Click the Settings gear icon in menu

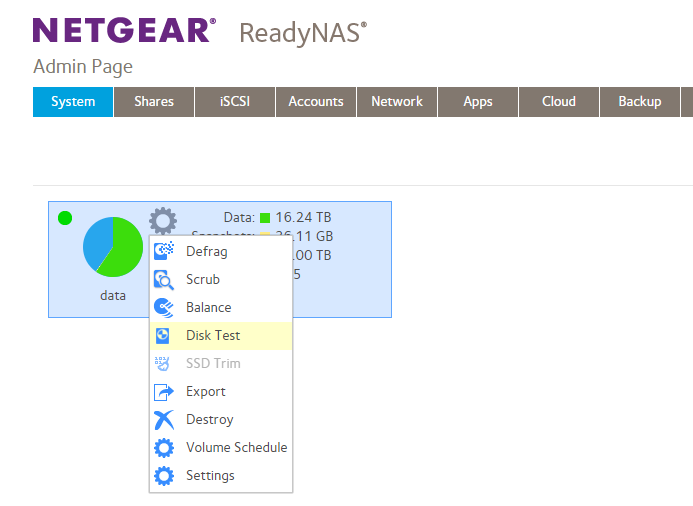[164, 476]
